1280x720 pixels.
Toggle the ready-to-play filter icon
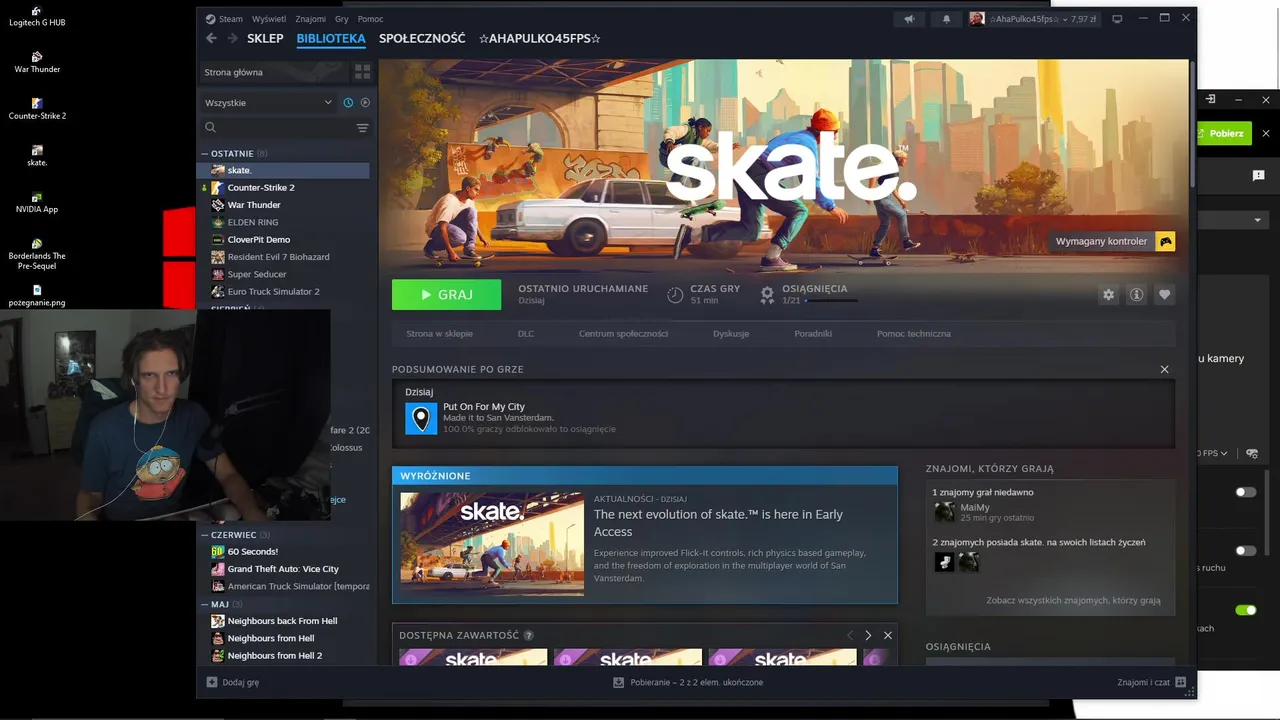pos(365,102)
